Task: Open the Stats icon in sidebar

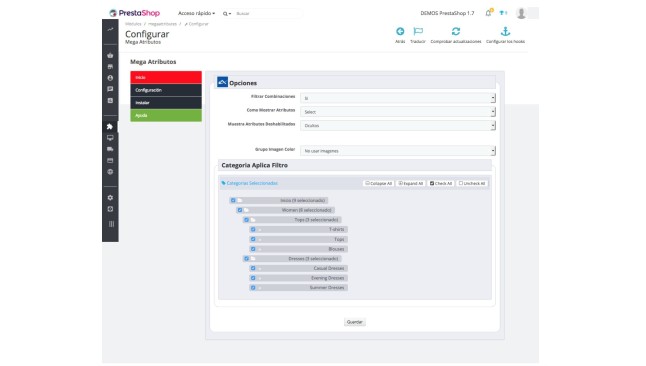Action: tap(110, 101)
